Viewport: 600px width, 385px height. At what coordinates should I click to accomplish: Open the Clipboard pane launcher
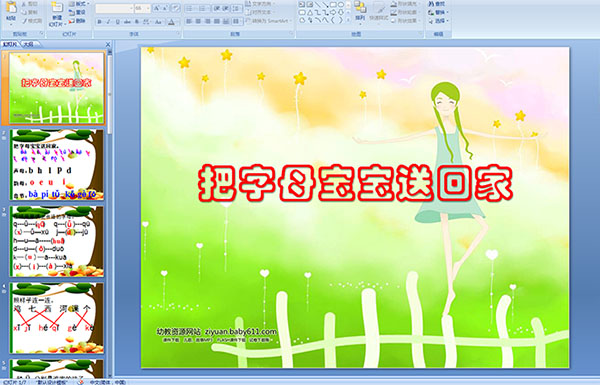coord(41,34)
